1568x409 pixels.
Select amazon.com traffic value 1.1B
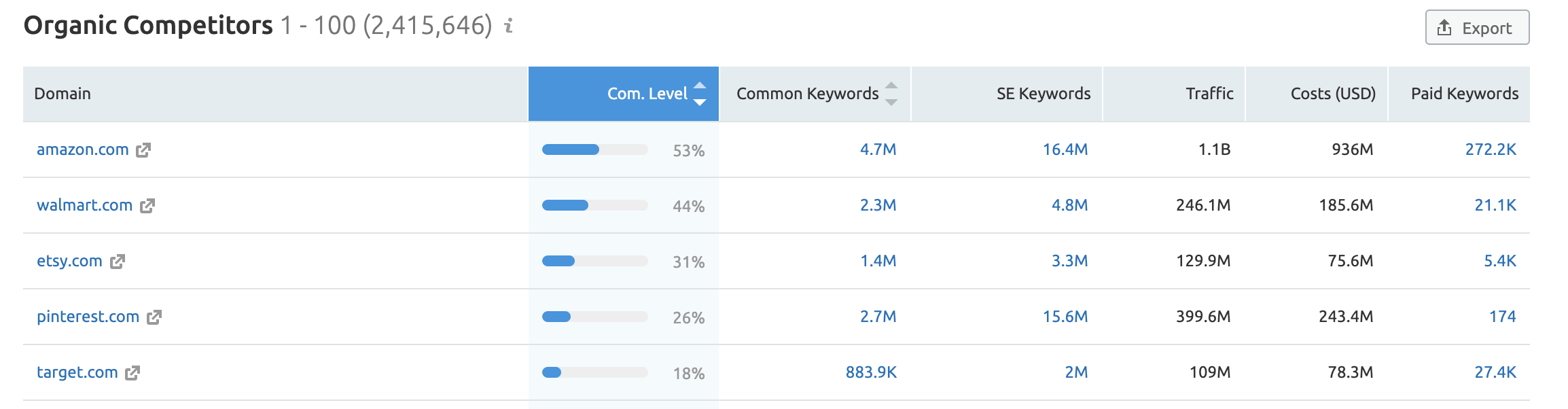point(1215,149)
